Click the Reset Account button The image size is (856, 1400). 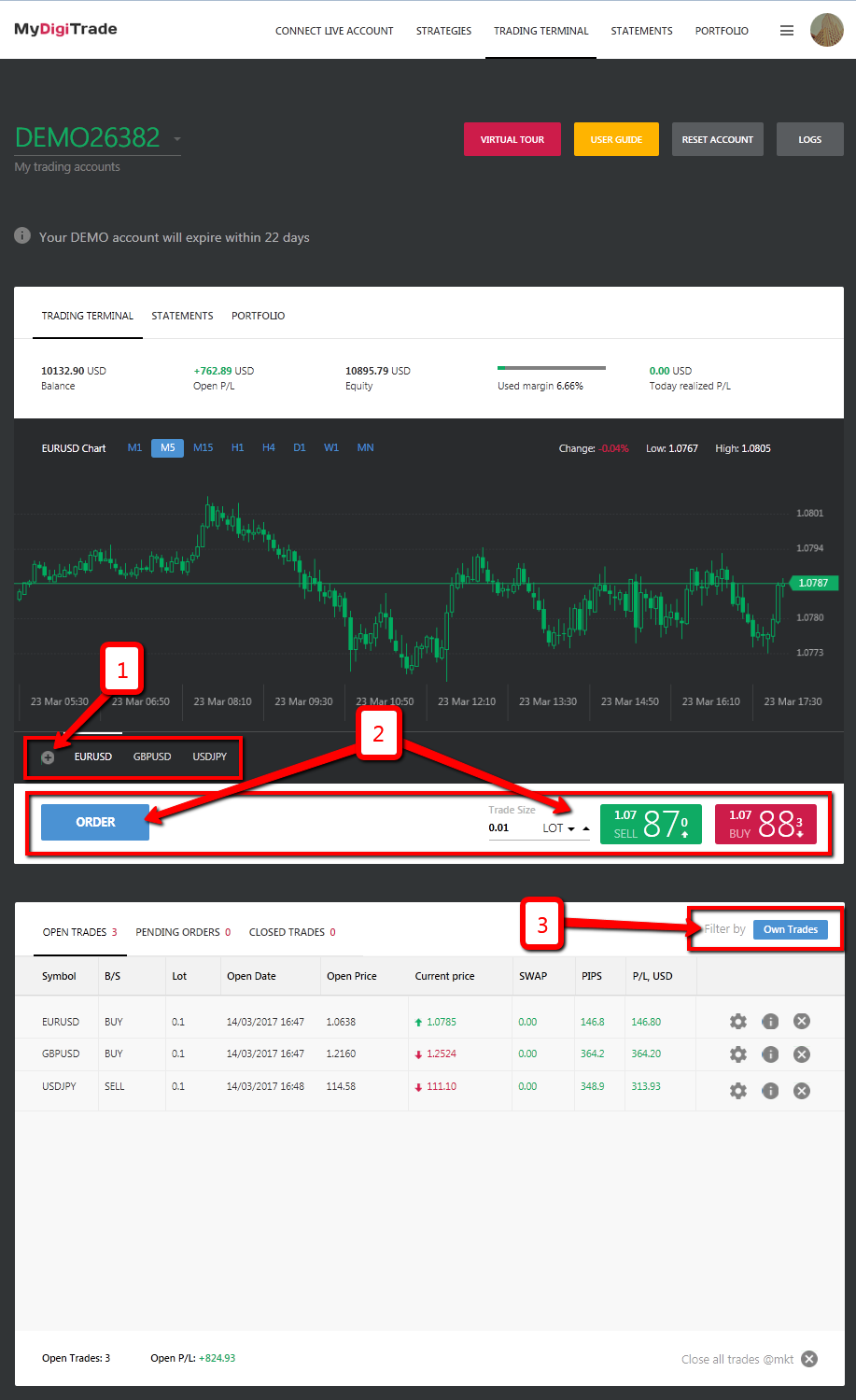pyautogui.click(x=717, y=139)
